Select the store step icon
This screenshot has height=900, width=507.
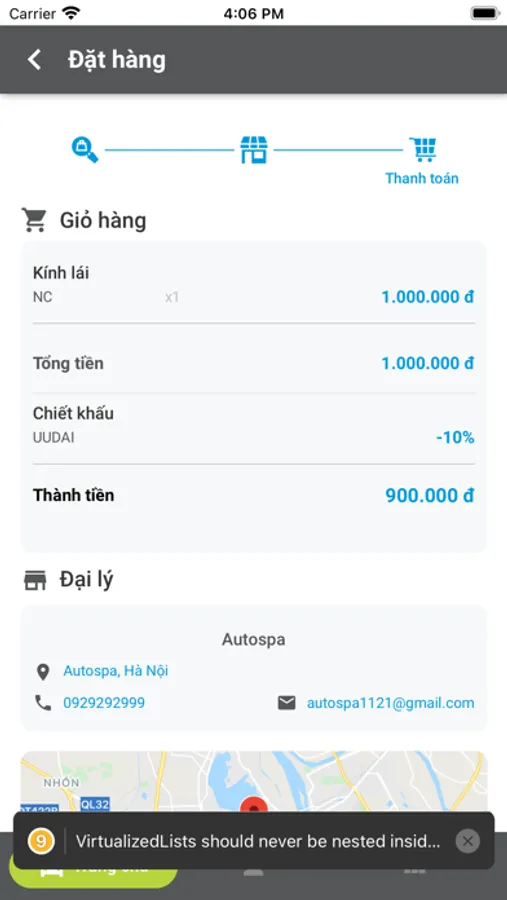254,150
